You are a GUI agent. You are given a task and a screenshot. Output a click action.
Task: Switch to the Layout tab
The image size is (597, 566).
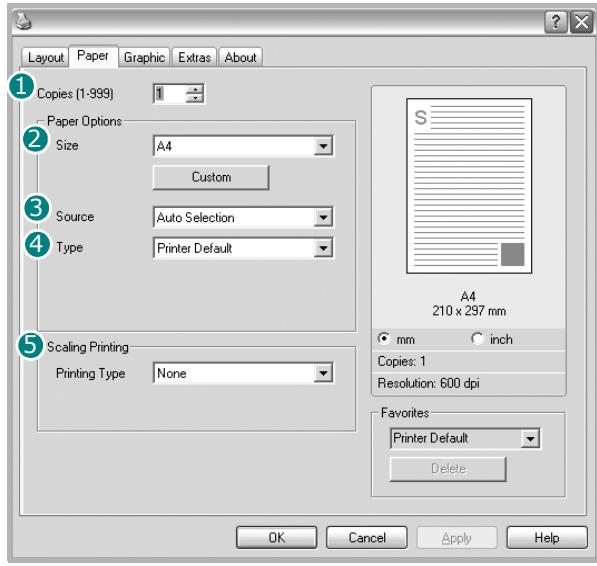[x=46, y=57]
